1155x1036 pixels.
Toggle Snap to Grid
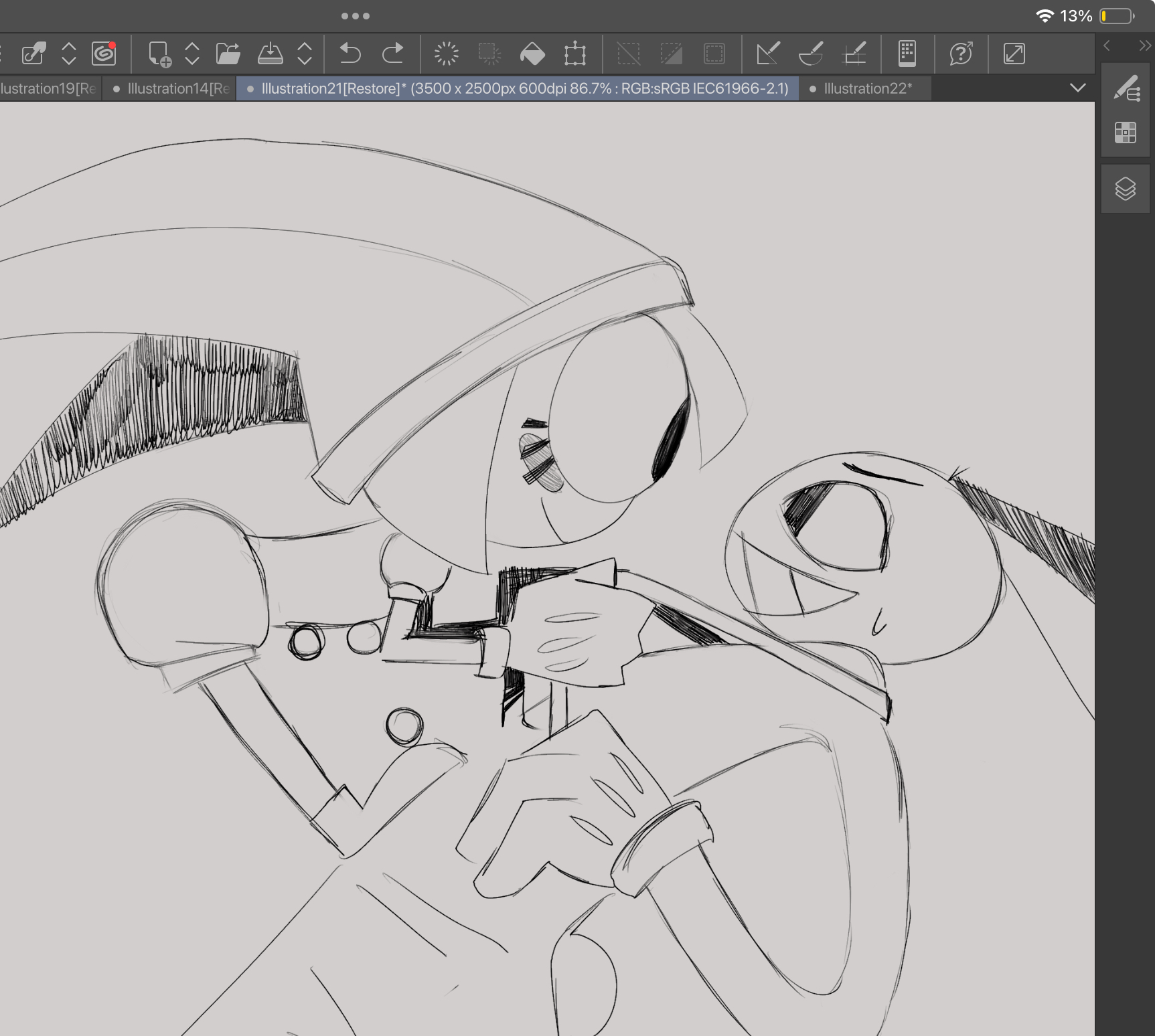click(x=854, y=54)
